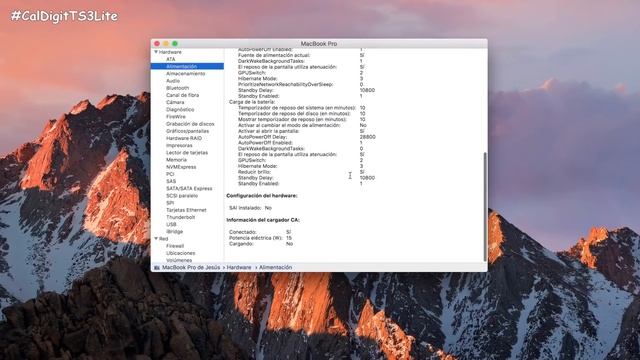Select Grabación de discos
This screenshot has width=640, height=360.
click(190, 124)
